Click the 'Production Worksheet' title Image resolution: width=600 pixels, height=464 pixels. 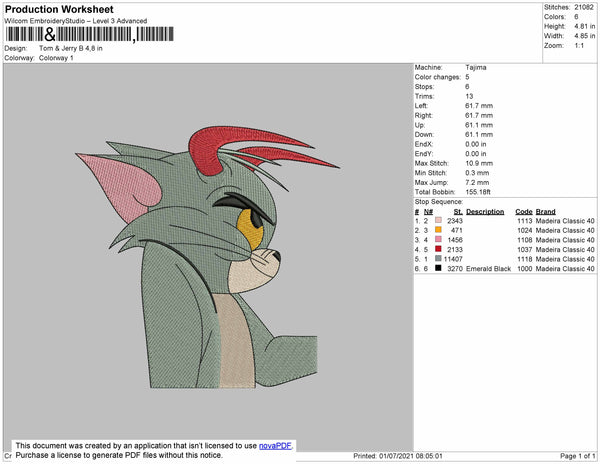59,9
